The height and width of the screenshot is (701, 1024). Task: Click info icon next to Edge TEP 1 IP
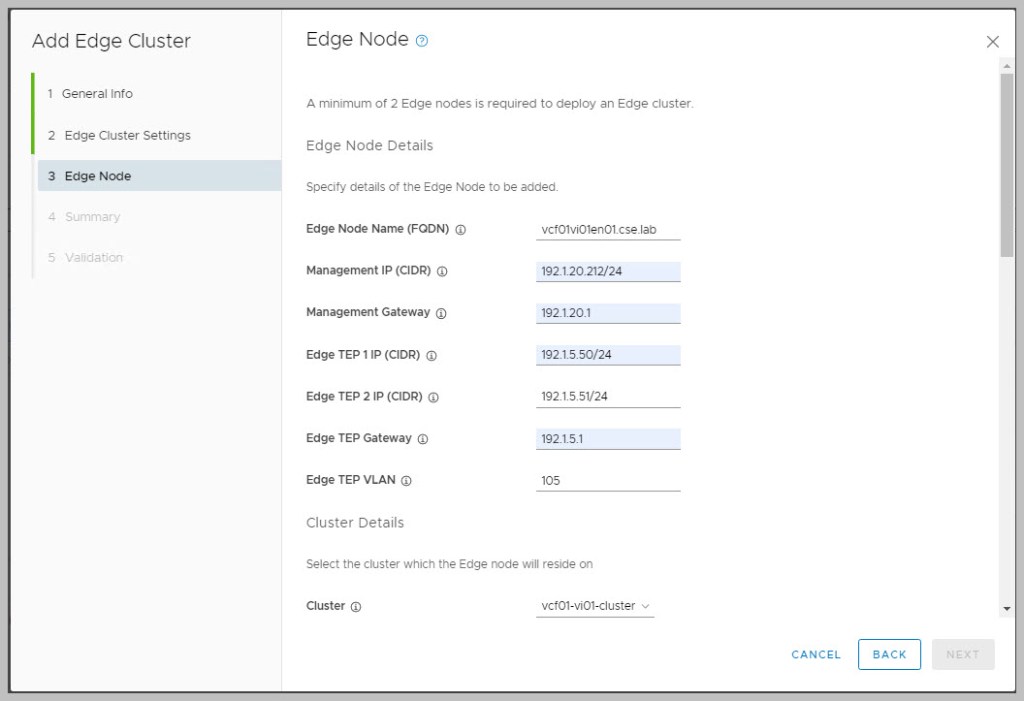click(x=432, y=355)
